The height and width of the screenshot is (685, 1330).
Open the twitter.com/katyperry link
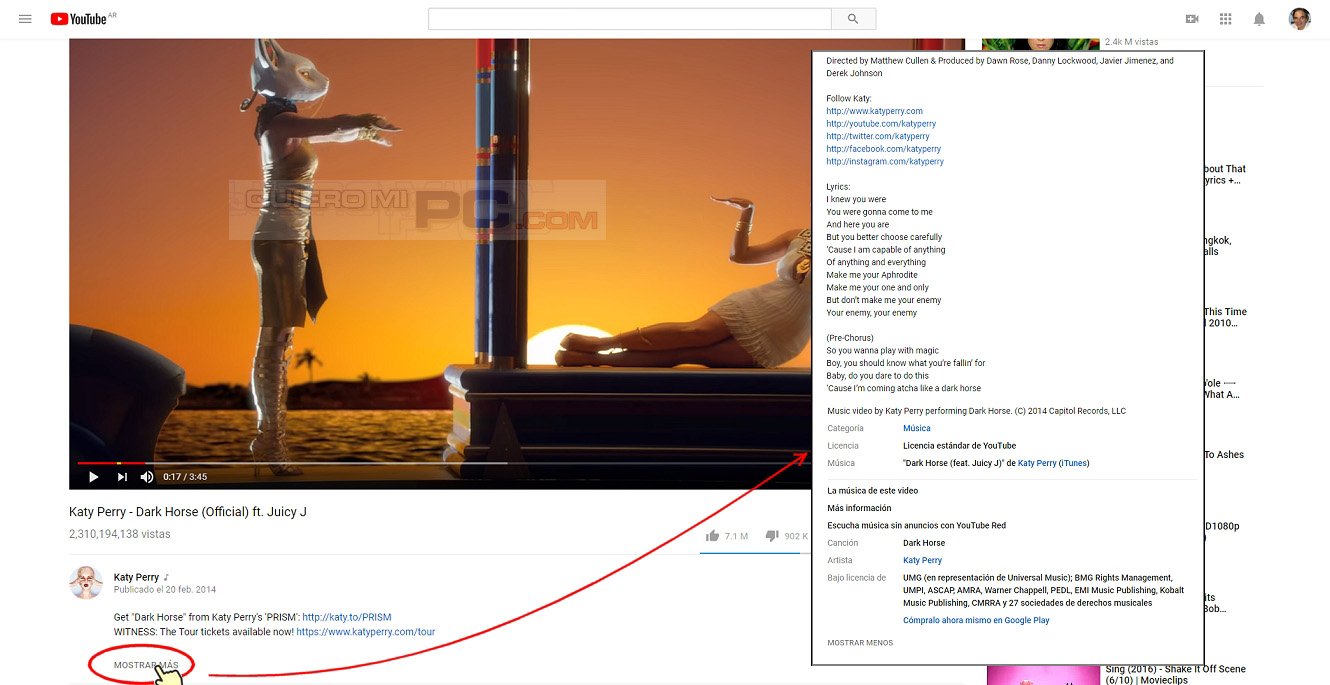pyautogui.click(x=878, y=136)
